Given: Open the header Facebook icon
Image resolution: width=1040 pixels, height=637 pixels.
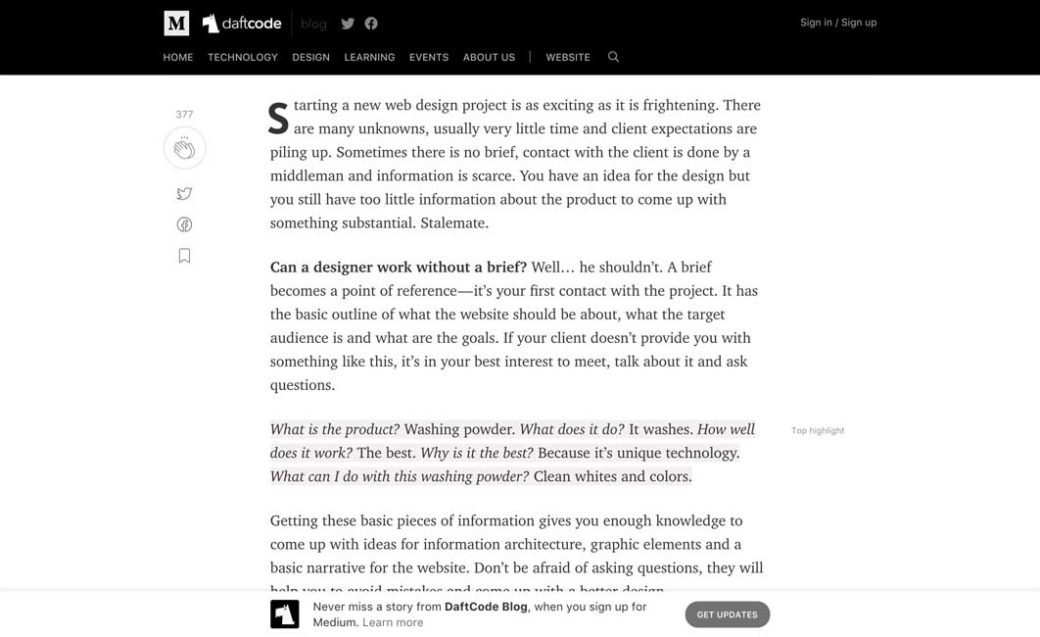Looking at the screenshot, I should 371,23.
